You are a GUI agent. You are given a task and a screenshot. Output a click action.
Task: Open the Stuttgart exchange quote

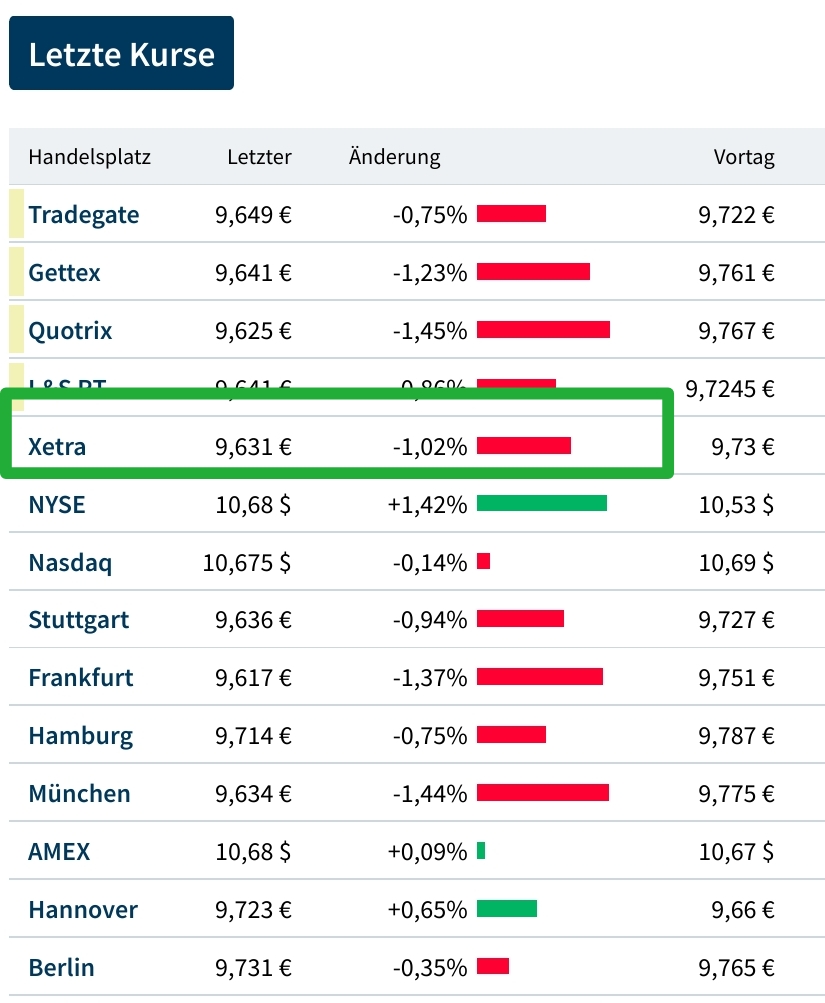pos(79,620)
